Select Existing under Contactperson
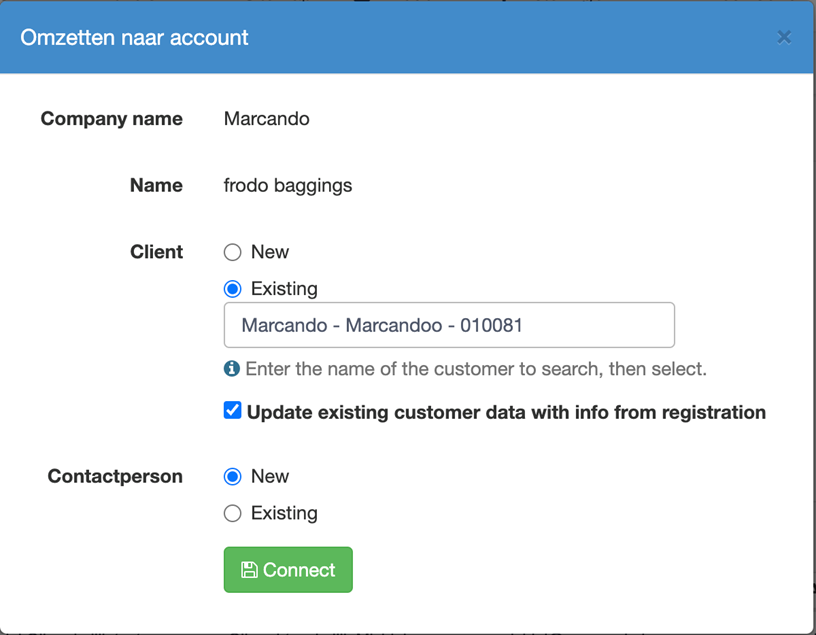Viewport: 816px width, 635px height. pos(233,514)
